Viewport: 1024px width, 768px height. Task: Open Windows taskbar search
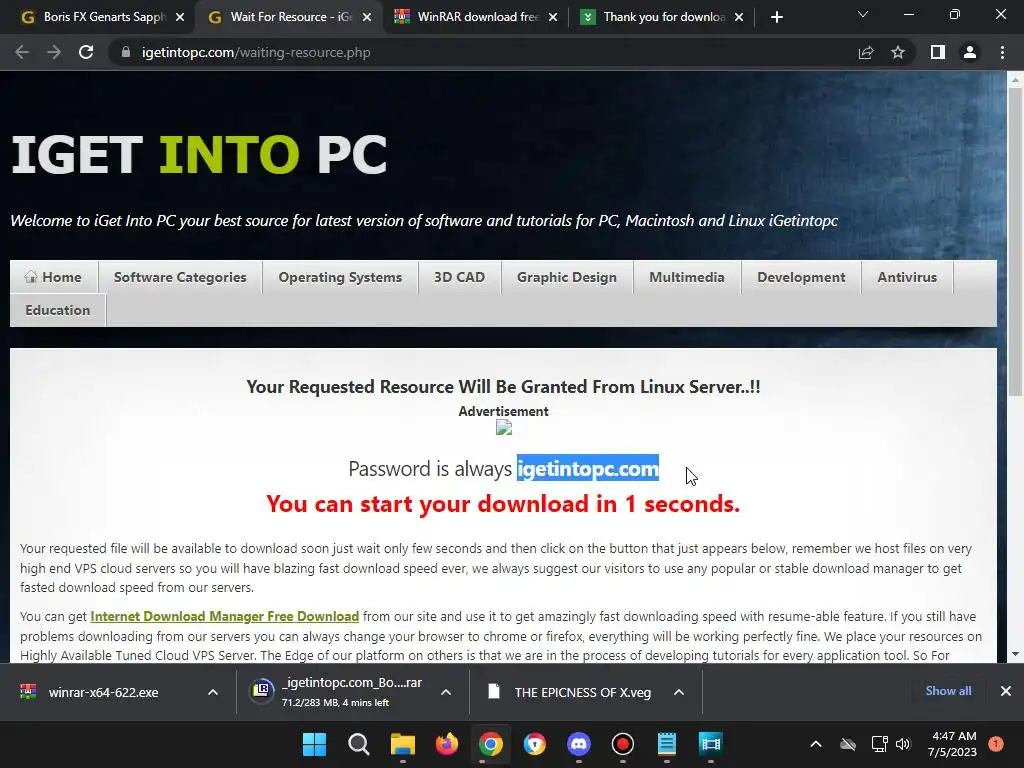pyautogui.click(x=359, y=744)
